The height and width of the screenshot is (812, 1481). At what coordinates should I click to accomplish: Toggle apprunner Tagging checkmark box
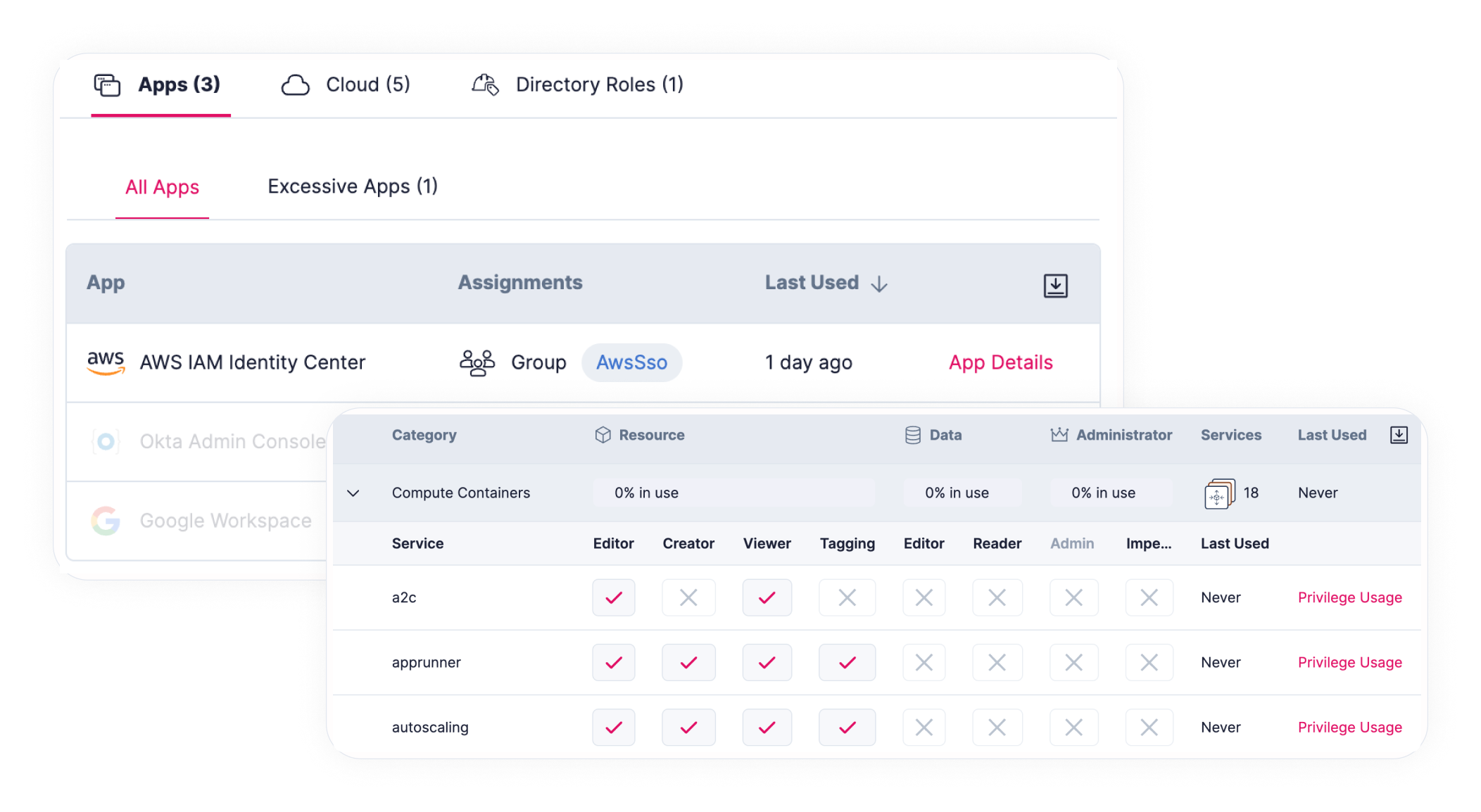click(x=847, y=662)
